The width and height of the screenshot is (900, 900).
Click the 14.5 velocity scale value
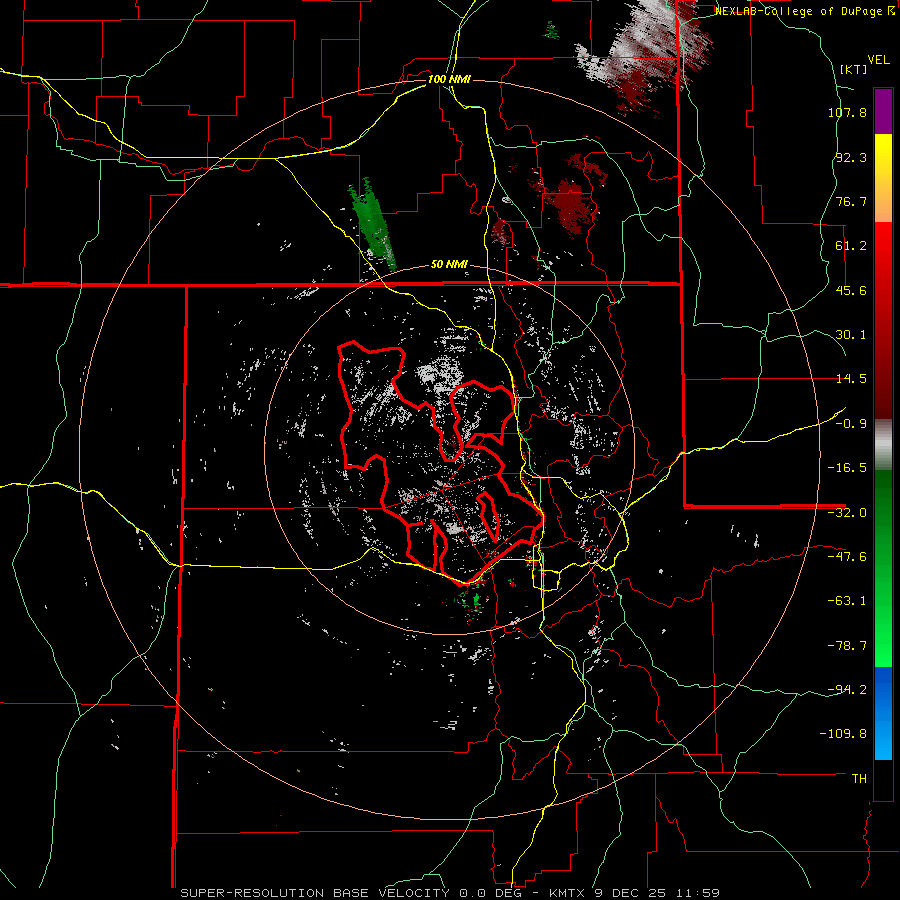tap(851, 379)
